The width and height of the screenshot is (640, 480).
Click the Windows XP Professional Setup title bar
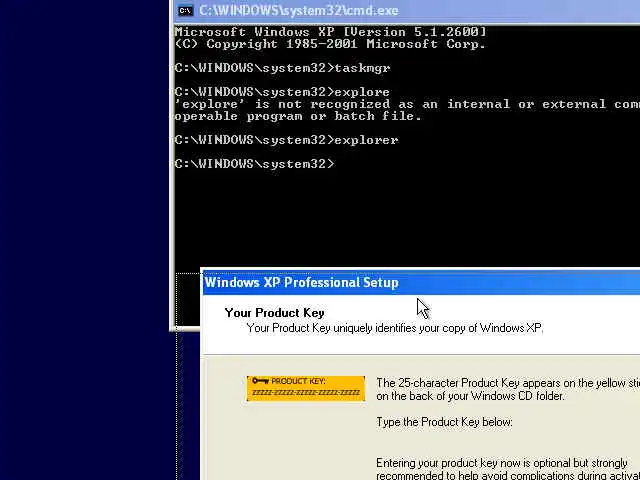421,282
